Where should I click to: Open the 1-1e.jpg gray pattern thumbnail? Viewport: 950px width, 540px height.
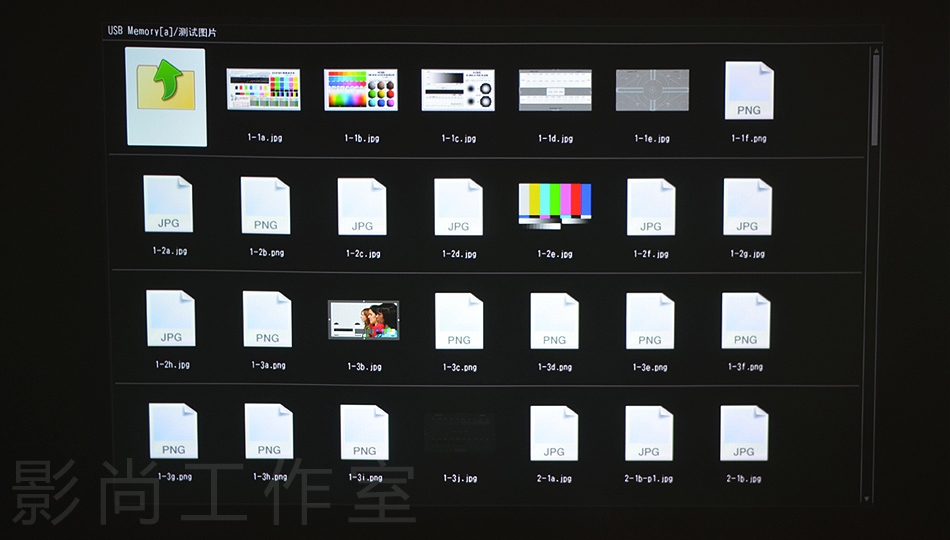click(652, 90)
